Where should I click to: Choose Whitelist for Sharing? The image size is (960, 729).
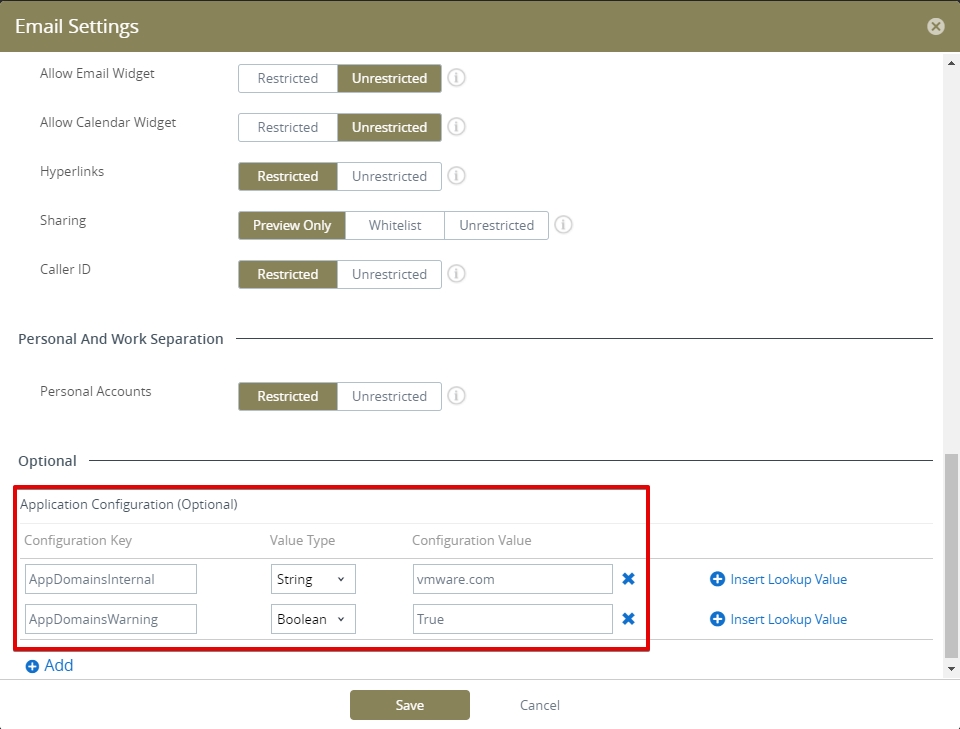(x=395, y=225)
